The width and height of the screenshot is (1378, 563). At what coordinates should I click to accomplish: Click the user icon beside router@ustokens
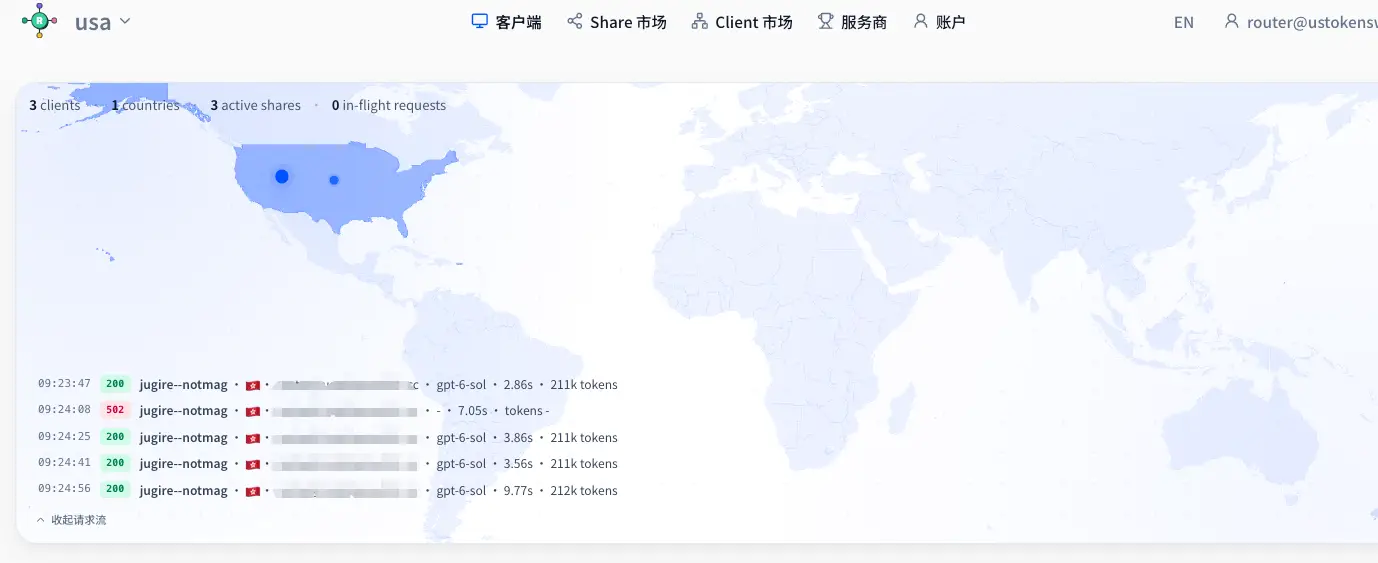coord(1232,21)
